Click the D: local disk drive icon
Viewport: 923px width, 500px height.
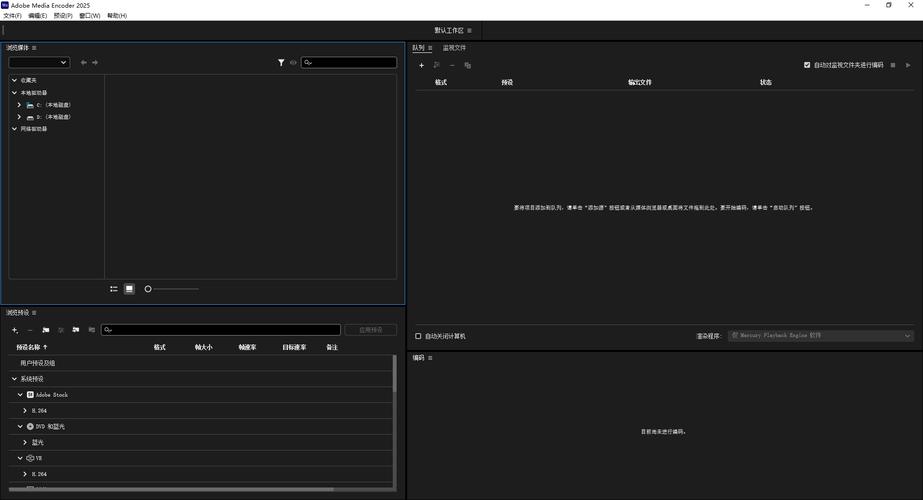coord(30,117)
